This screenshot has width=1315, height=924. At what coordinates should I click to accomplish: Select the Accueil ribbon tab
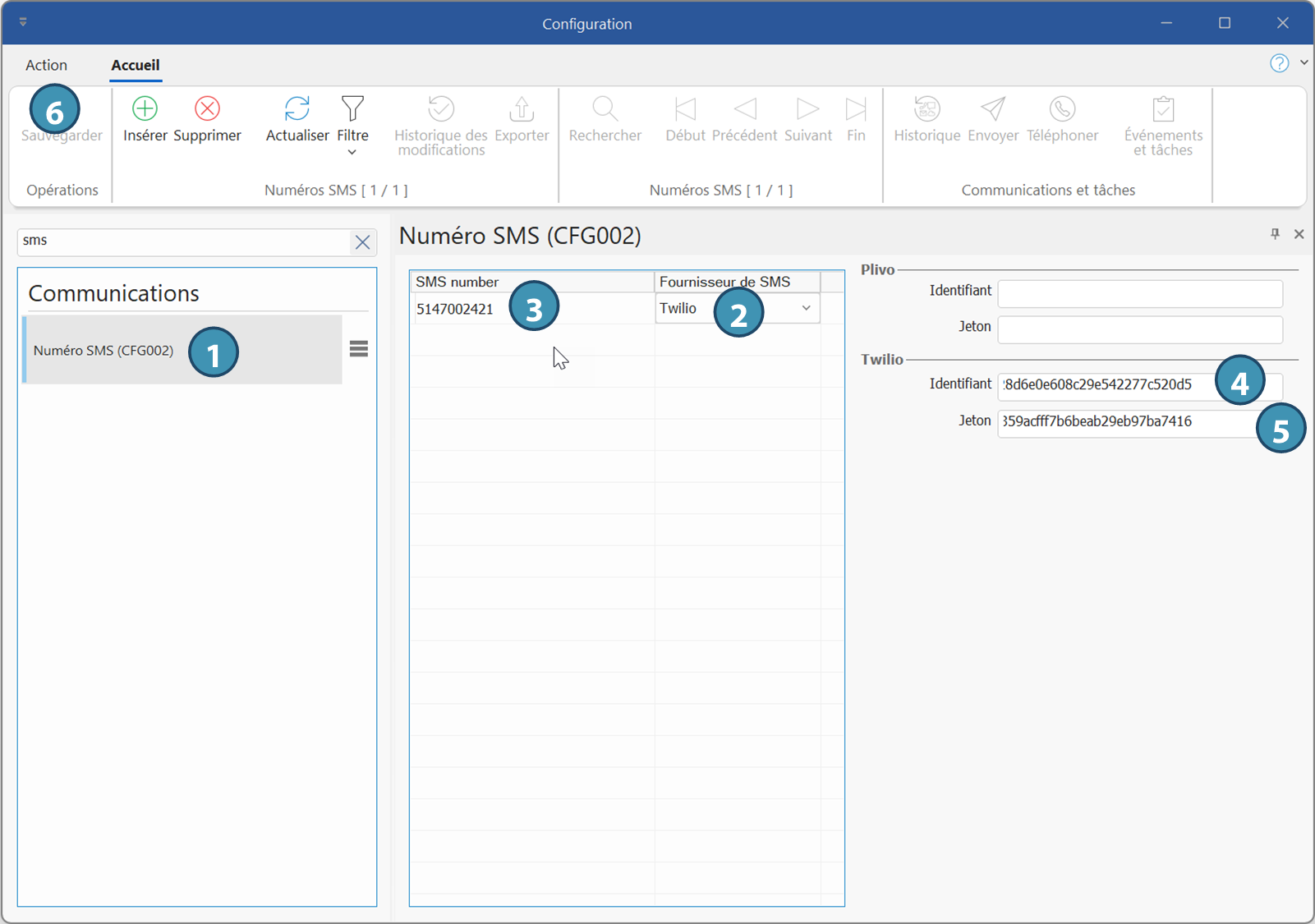pyautogui.click(x=136, y=65)
